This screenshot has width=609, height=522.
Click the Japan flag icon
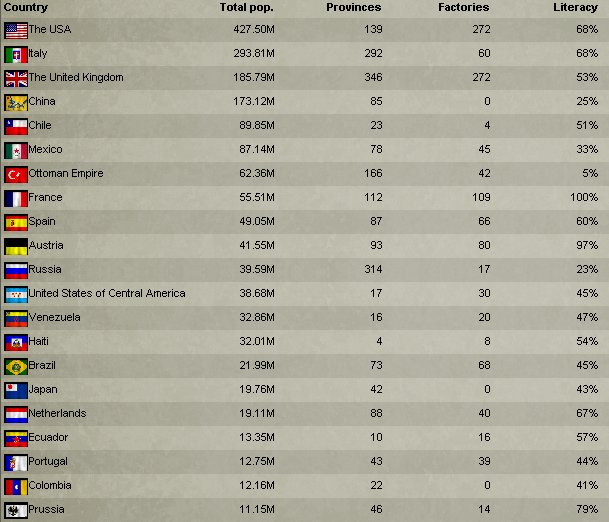[15, 390]
